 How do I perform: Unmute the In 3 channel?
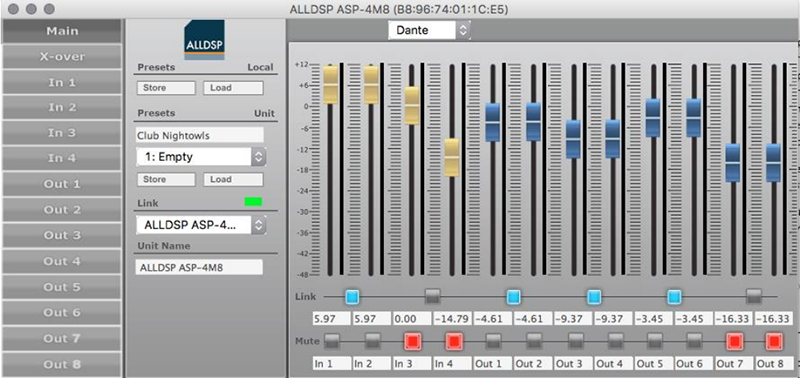(412, 341)
